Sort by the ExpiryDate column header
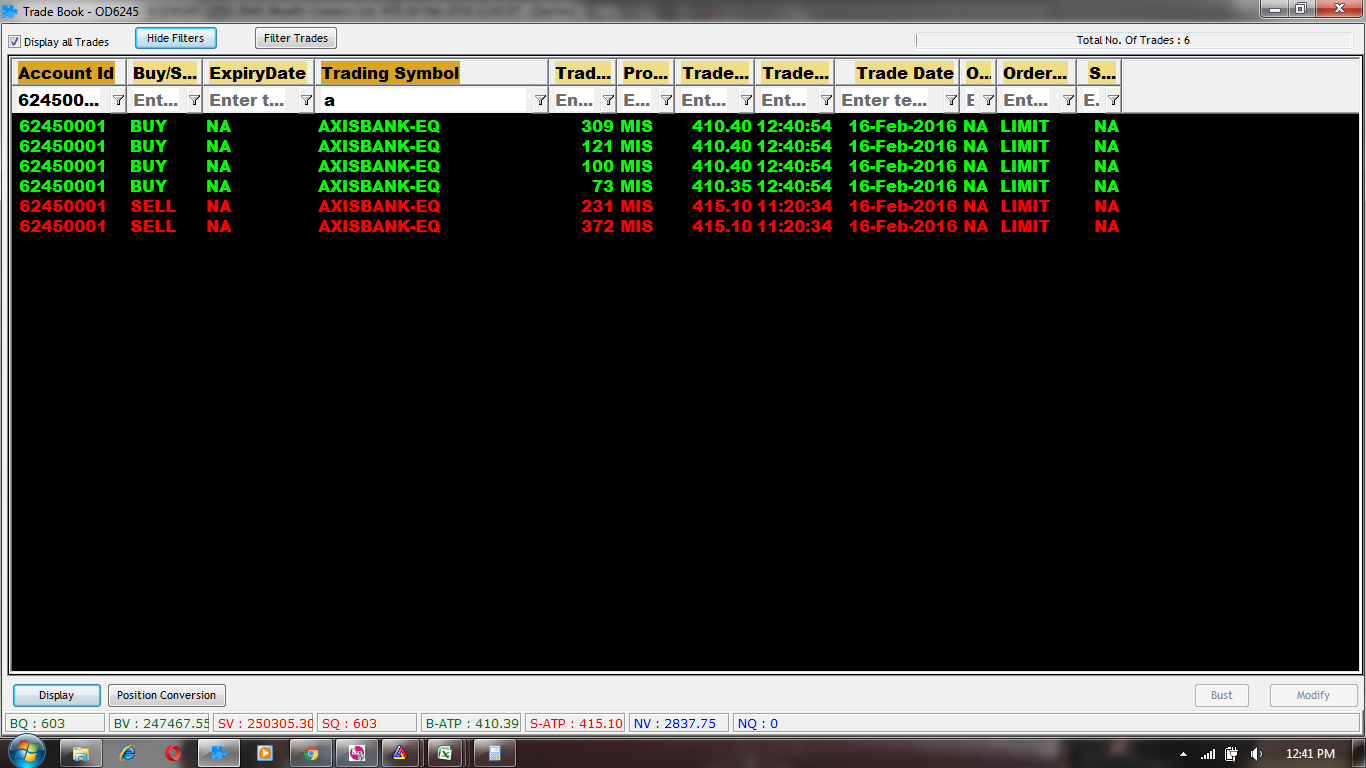Image resolution: width=1366 pixels, height=768 pixels. point(257,73)
